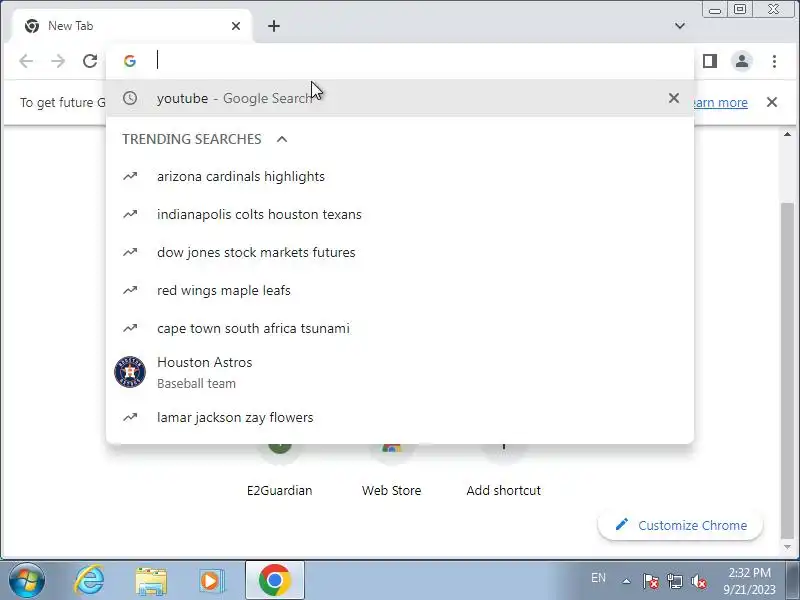Click the back navigation arrow
Viewport: 800px width, 600px height.
point(26,61)
